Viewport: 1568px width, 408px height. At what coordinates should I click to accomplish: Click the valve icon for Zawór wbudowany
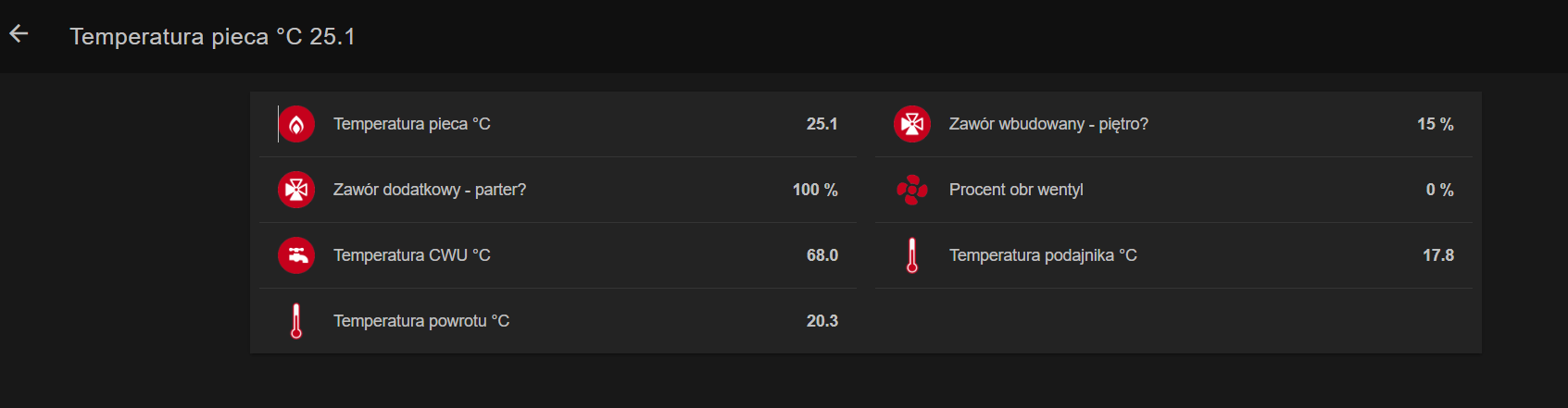pyautogui.click(x=912, y=124)
